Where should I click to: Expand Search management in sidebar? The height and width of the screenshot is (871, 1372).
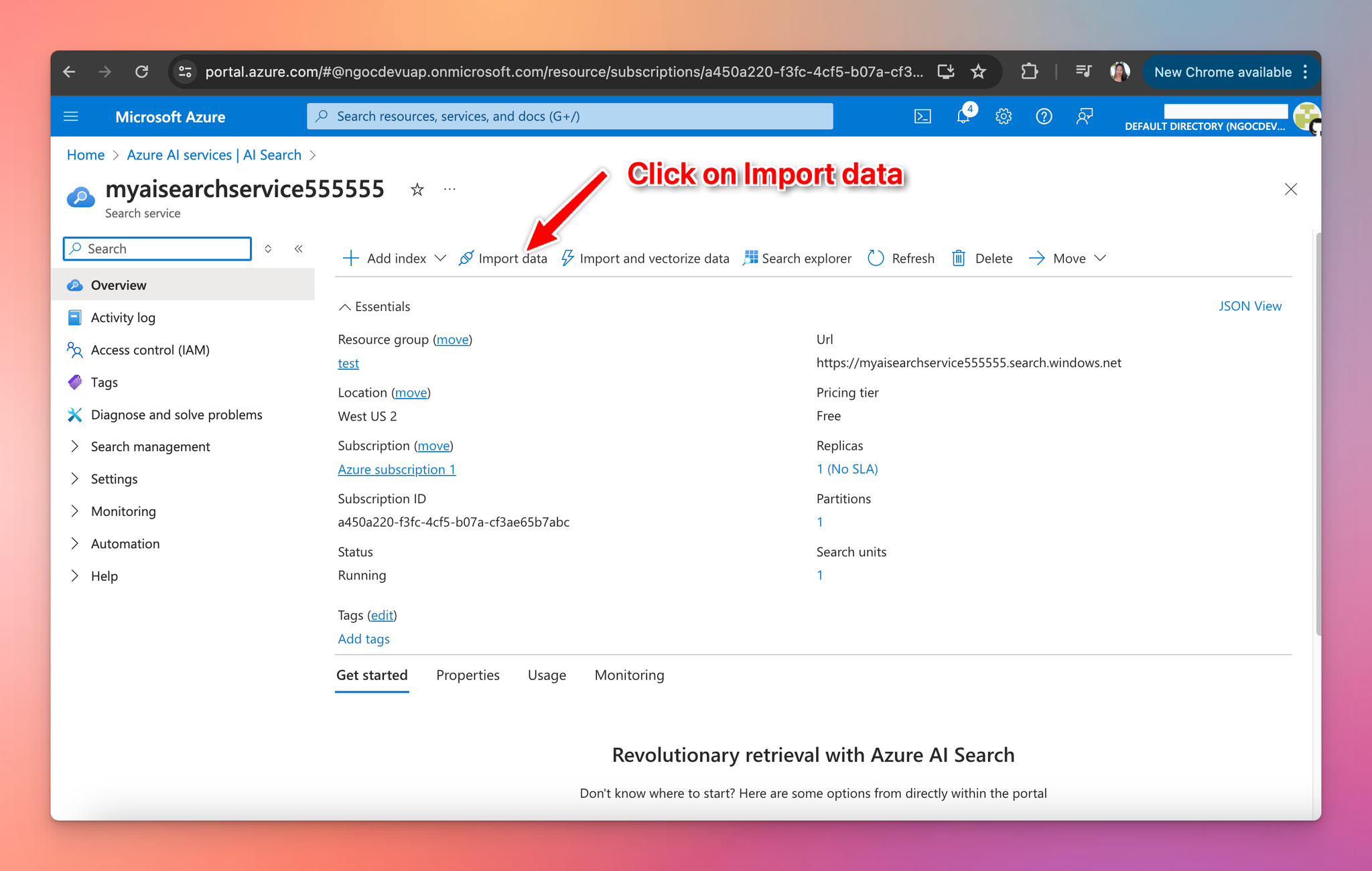[151, 446]
